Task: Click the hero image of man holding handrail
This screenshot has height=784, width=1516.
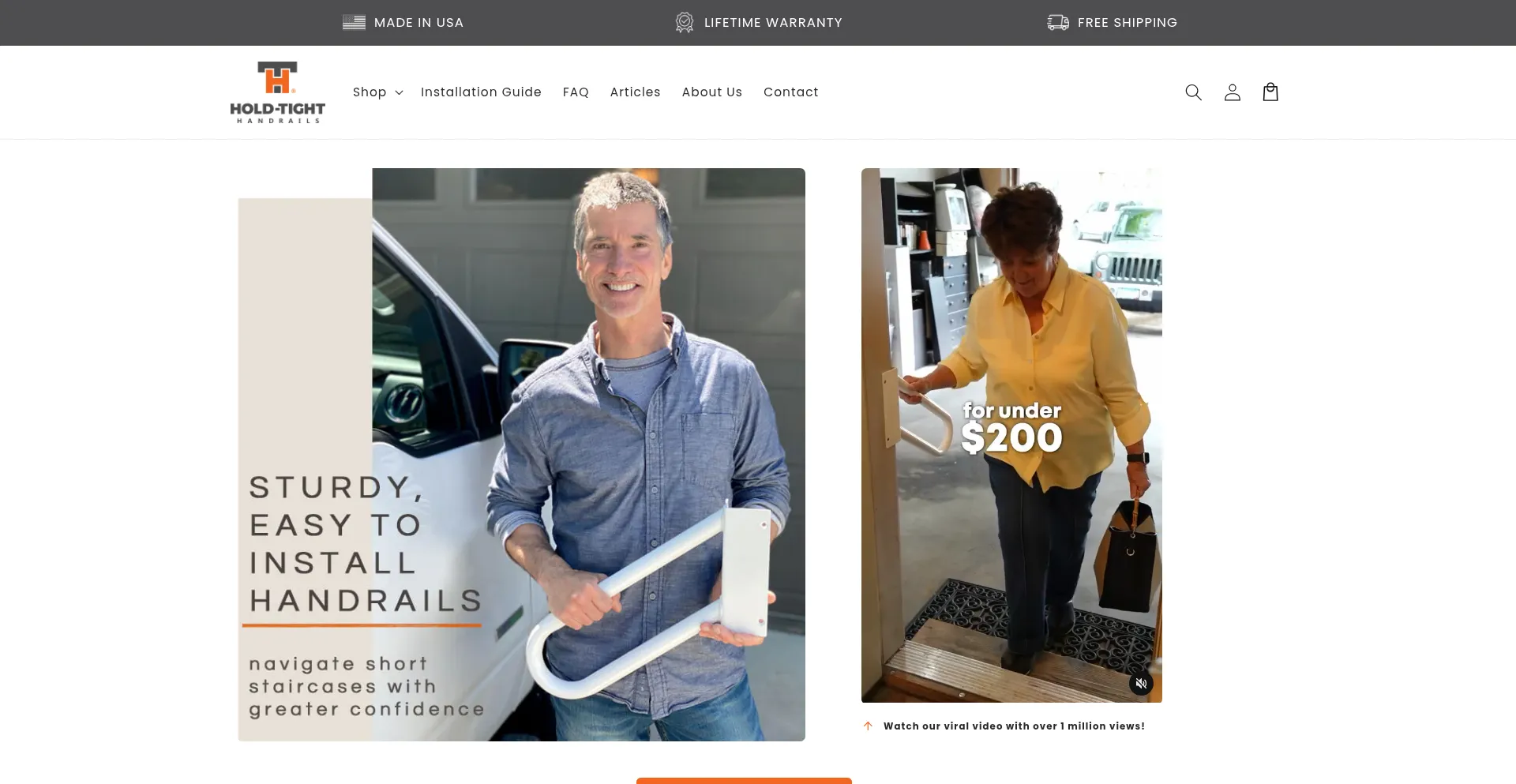Action: (x=521, y=455)
